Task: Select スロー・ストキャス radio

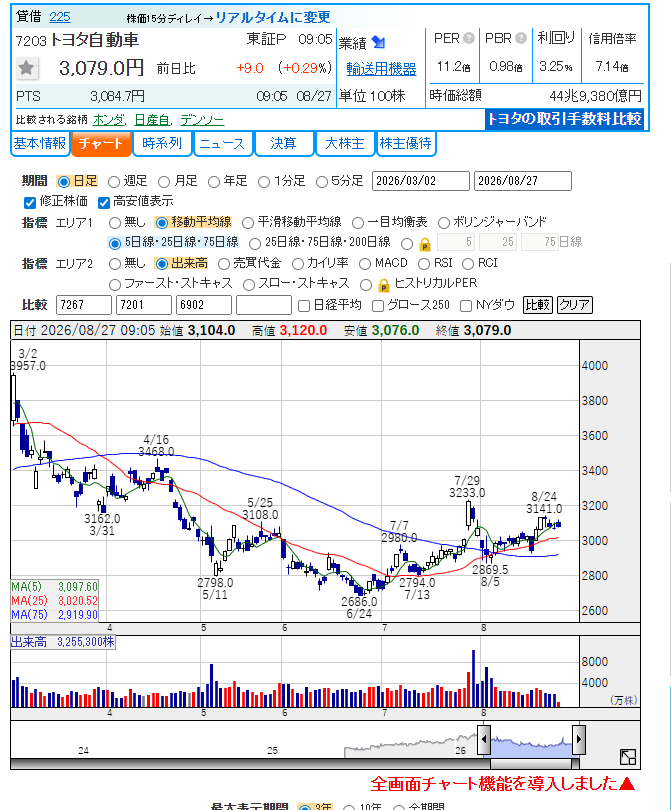Action: pos(249,285)
